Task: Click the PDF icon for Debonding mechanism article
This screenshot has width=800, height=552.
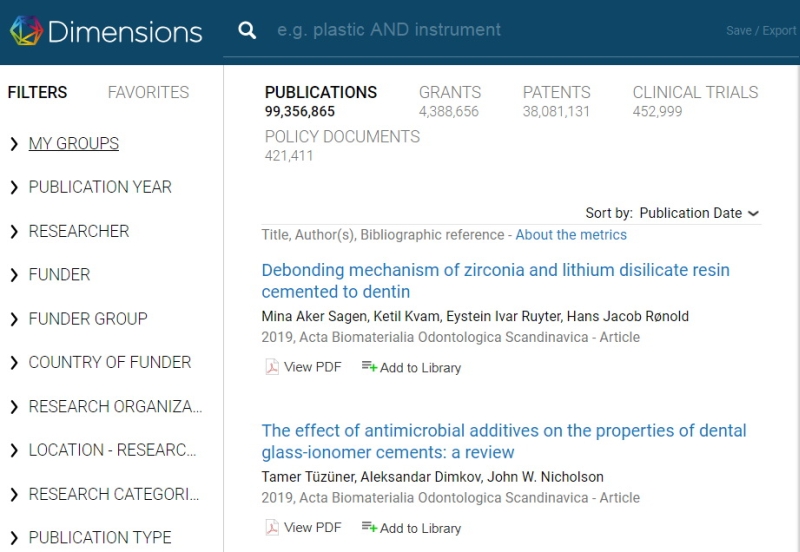Action: point(272,367)
